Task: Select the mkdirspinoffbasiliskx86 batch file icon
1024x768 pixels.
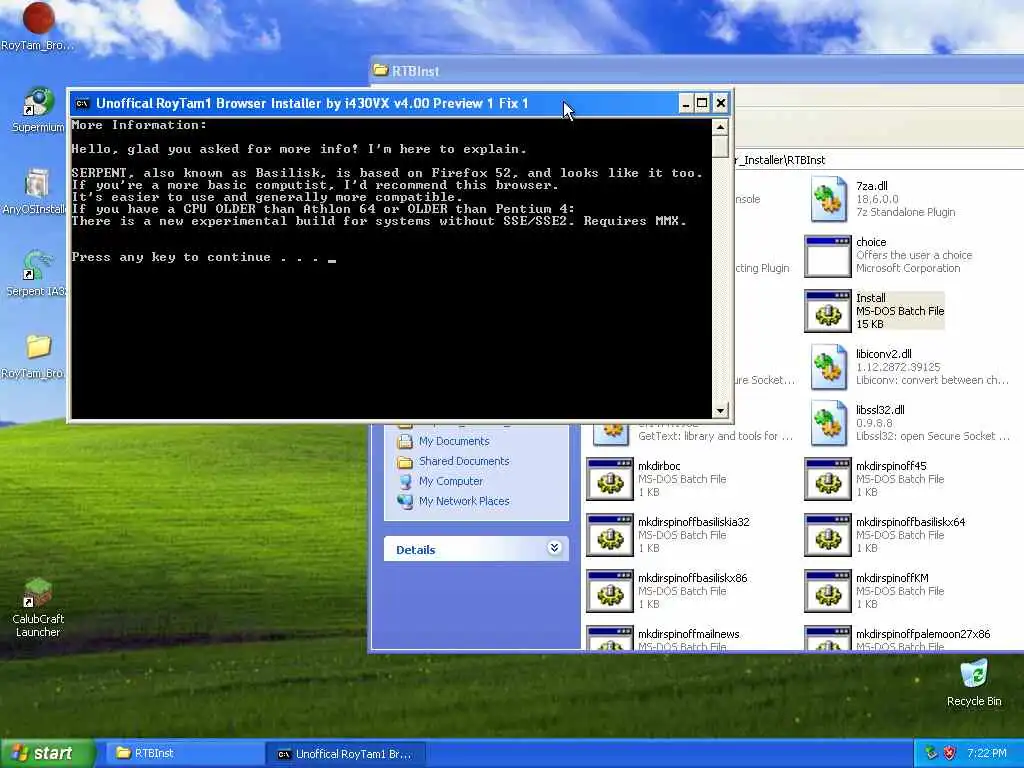Action: (610, 592)
